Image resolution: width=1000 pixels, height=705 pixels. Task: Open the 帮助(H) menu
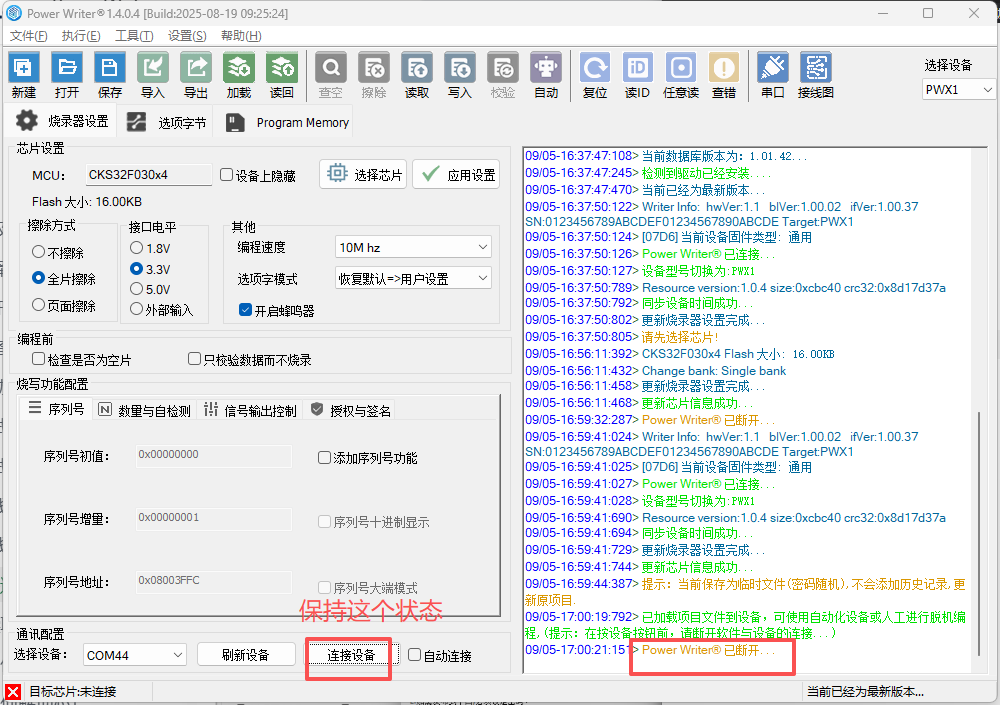pyautogui.click(x=241, y=36)
